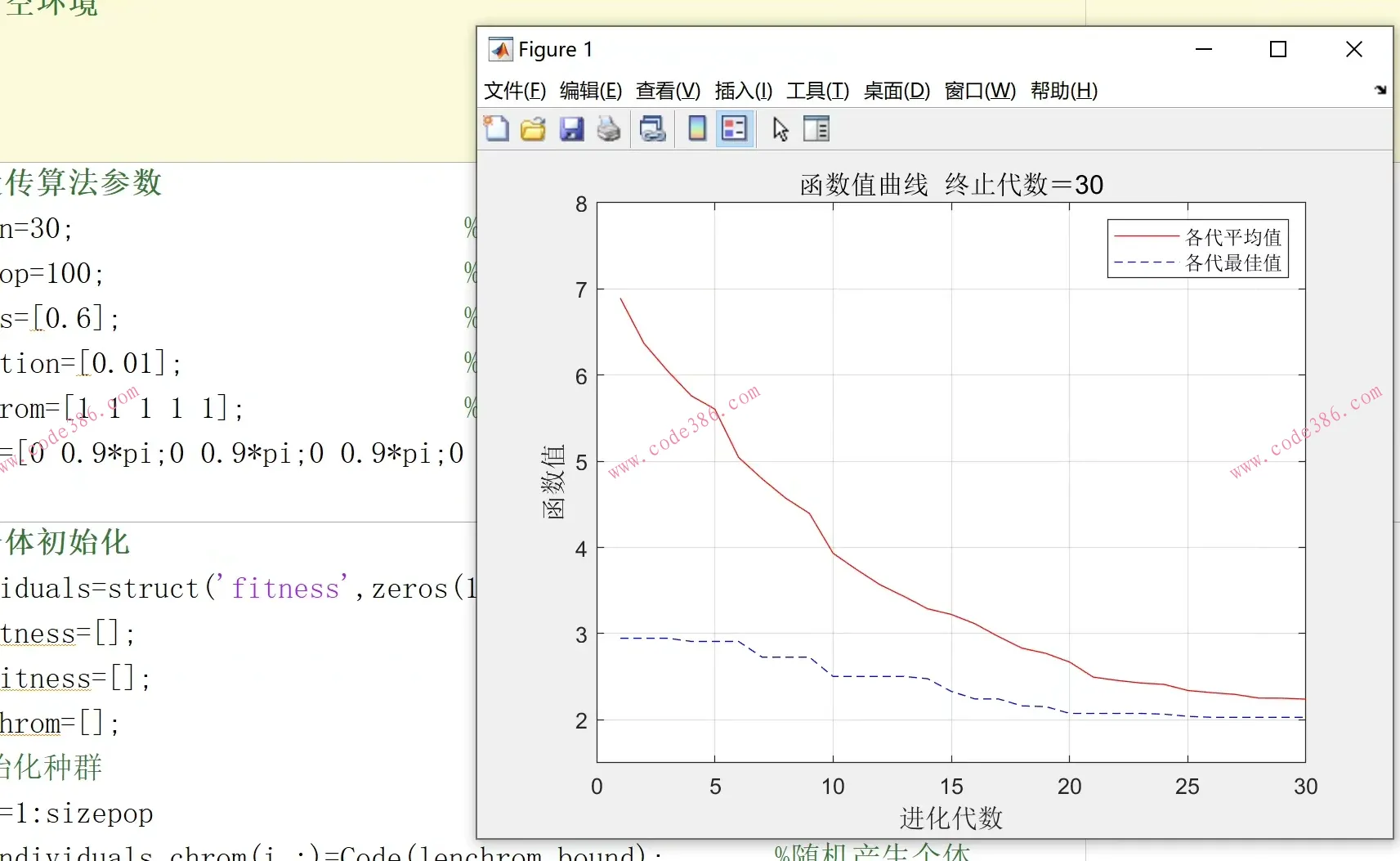The width and height of the screenshot is (1400, 861).
Task: Print the figure using the printer icon
Action: click(609, 129)
